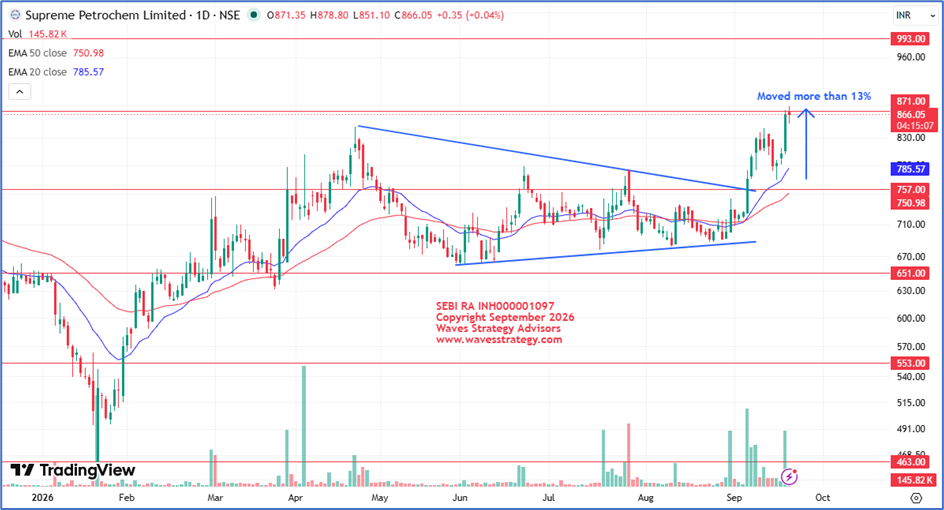Screen dimensions: 944x510
Task: Click the 651.00 horizontal line price label
Action: [x=911, y=273]
